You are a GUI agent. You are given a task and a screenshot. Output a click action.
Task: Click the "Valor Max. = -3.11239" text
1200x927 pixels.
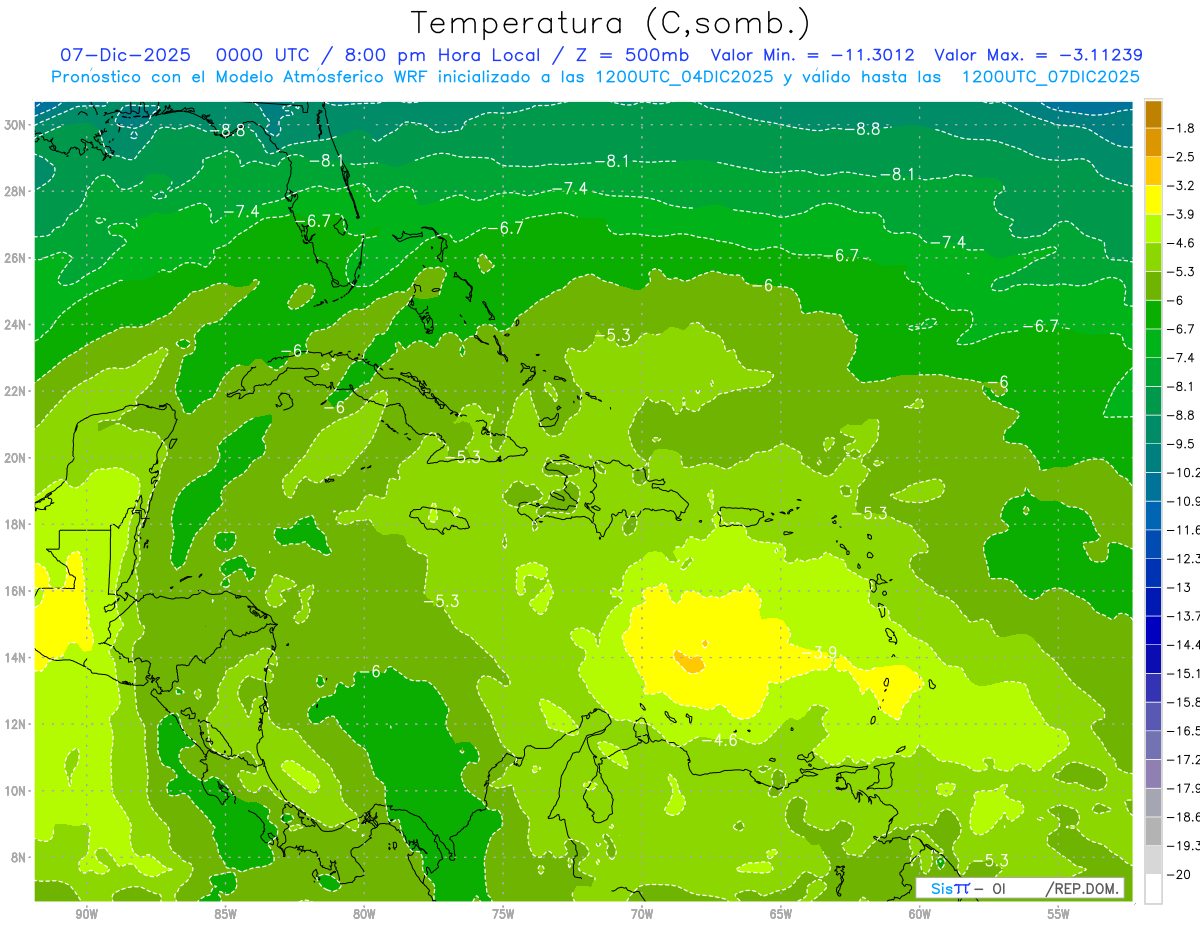click(x=1038, y=55)
